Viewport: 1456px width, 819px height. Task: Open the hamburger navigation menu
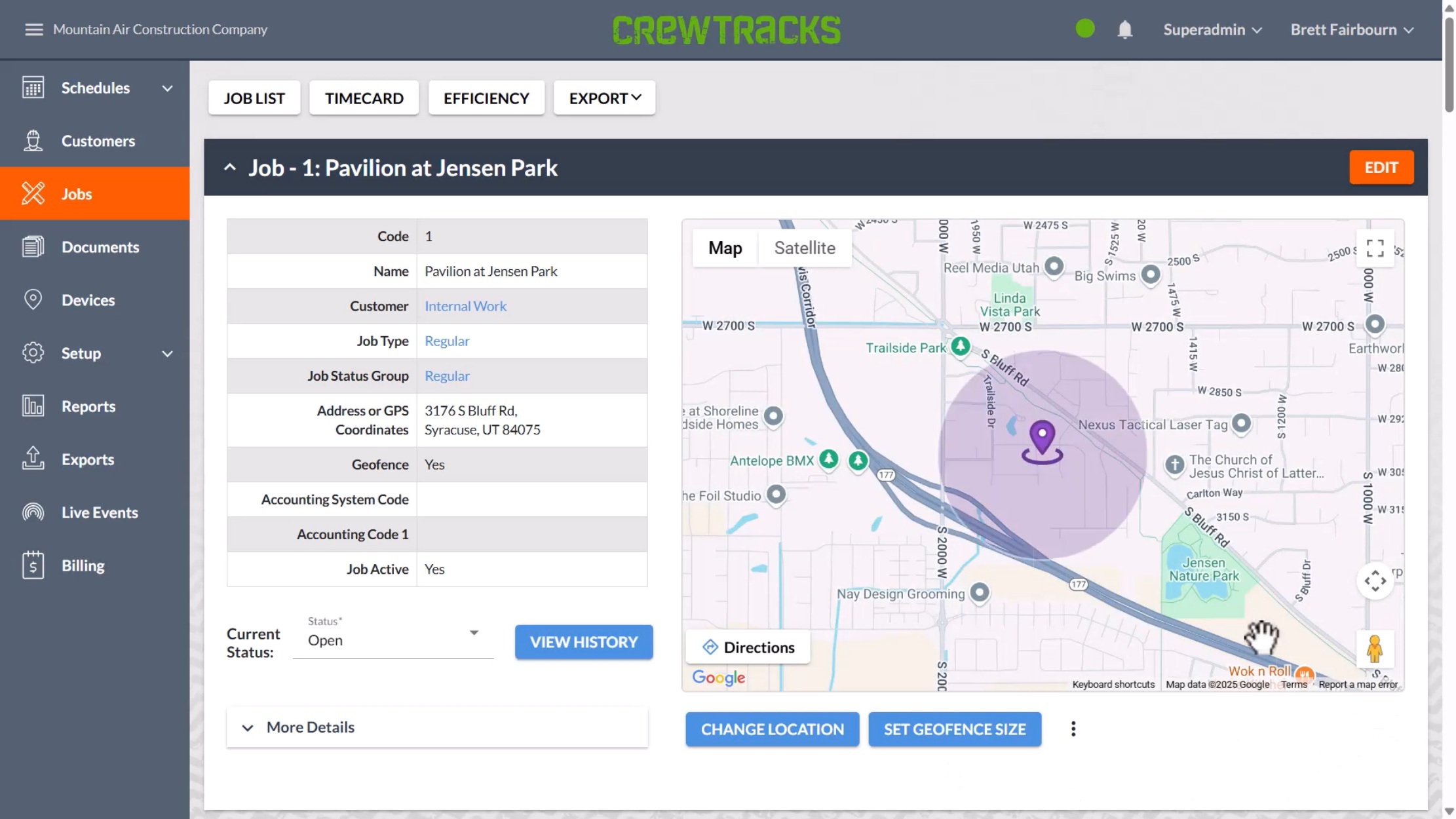pyautogui.click(x=33, y=29)
